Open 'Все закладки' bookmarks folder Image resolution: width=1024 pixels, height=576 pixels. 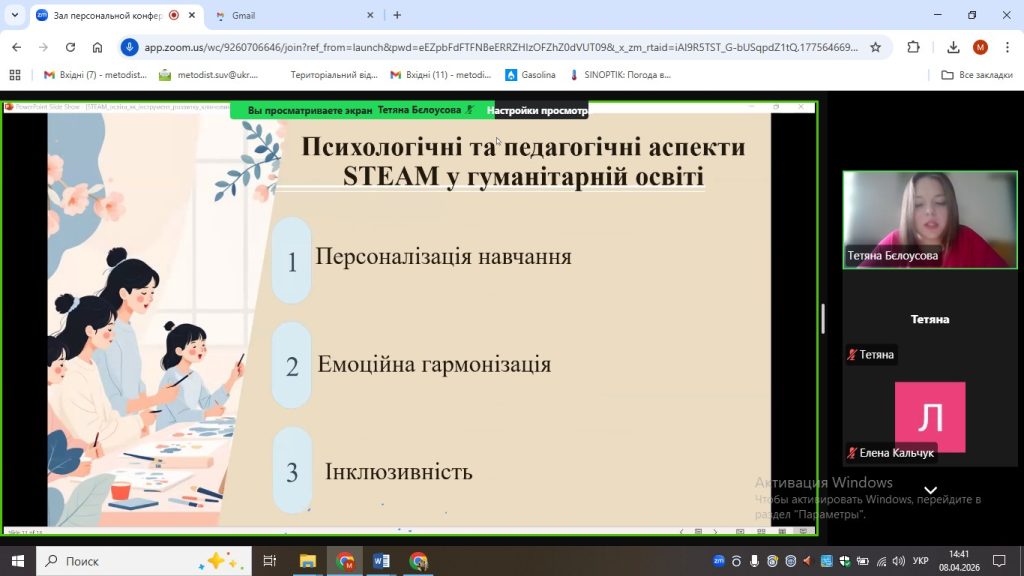977,75
